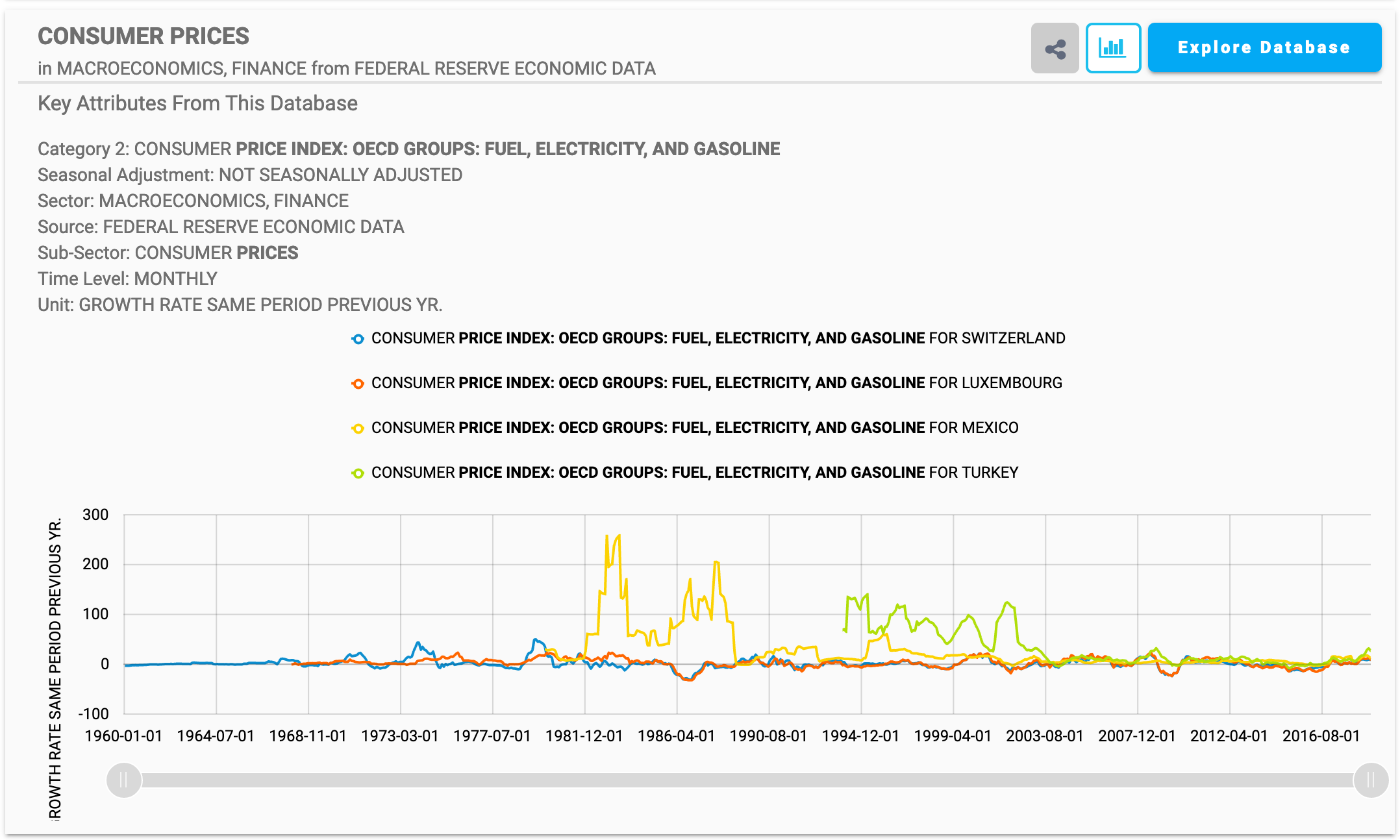Click the right range slider handle

[1371, 780]
